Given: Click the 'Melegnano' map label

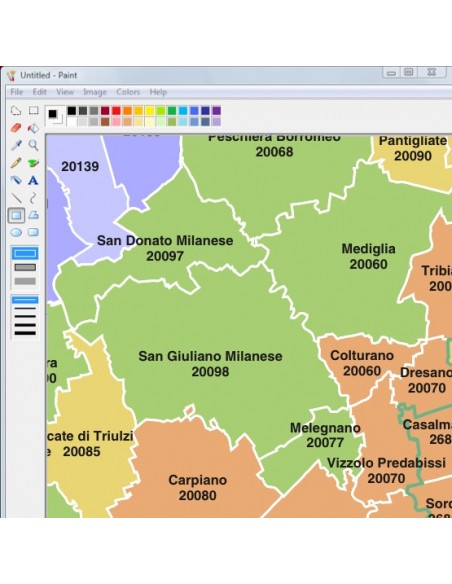Looking at the screenshot, I should [325, 428].
